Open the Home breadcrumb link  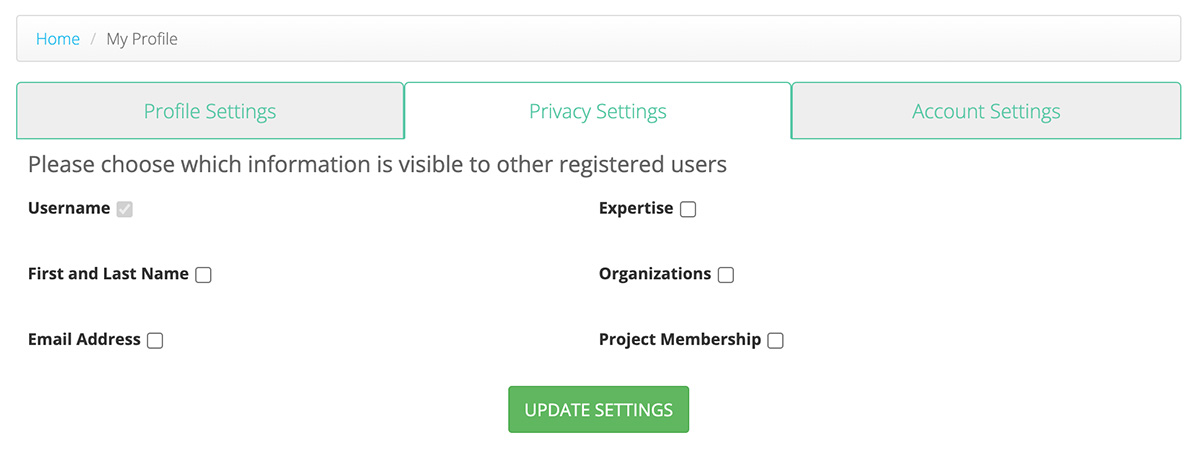[x=58, y=39]
